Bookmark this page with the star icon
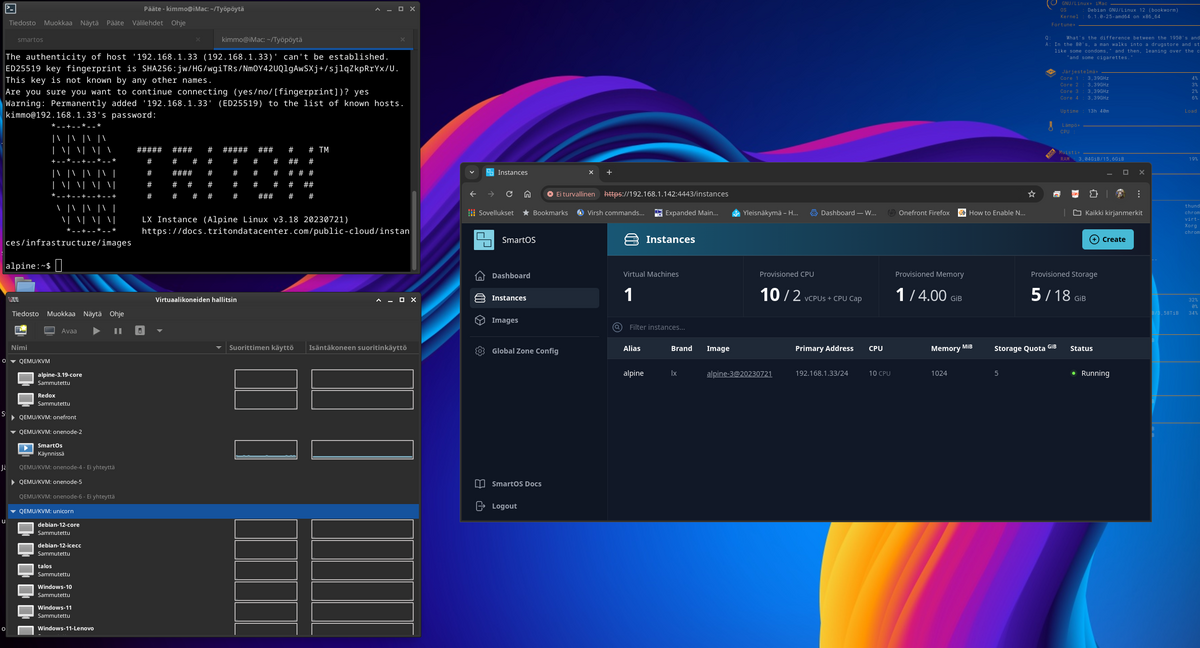 (1031, 194)
